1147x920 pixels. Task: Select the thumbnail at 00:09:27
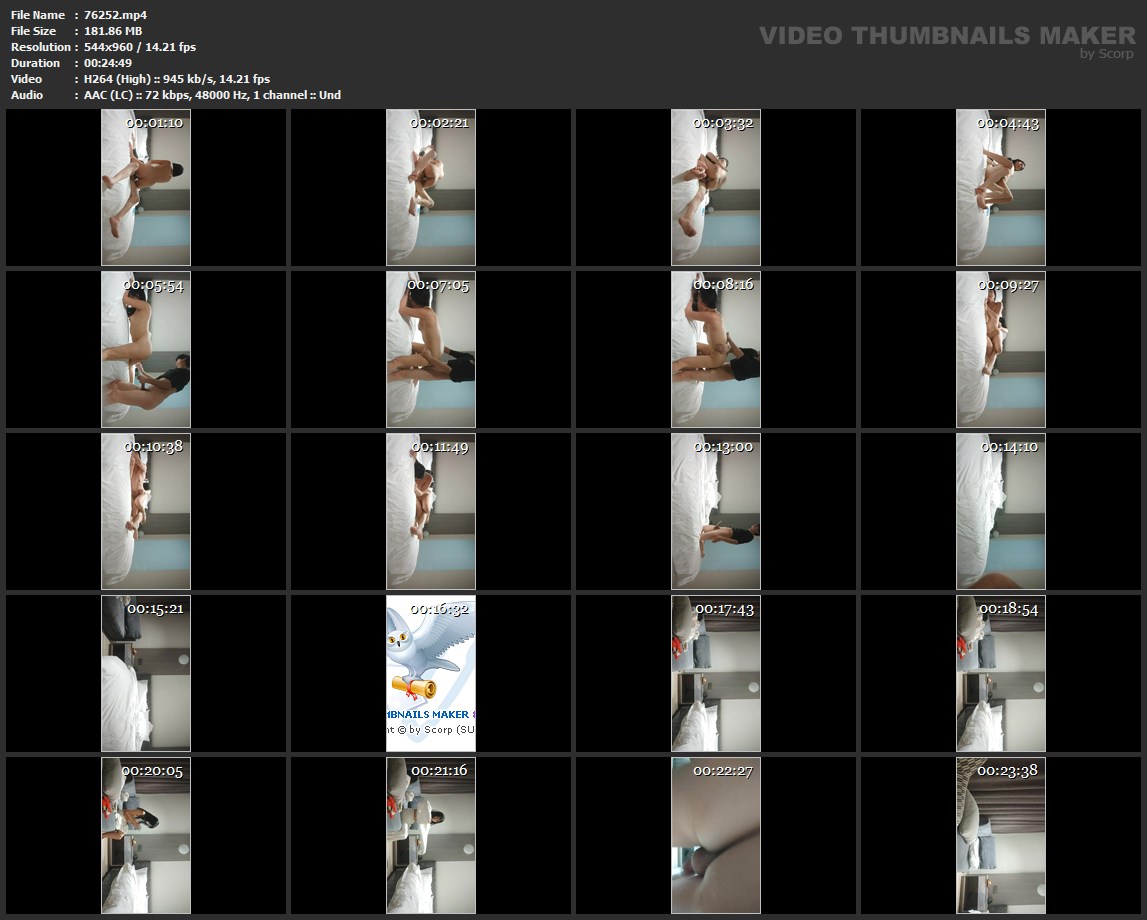point(1001,349)
